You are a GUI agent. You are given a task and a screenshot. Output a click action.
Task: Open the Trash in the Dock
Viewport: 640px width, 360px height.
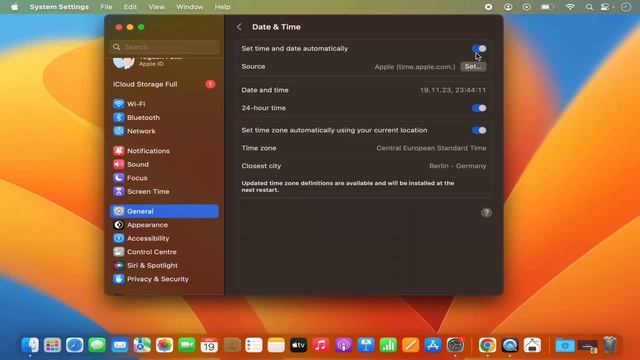[x=610, y=345]
